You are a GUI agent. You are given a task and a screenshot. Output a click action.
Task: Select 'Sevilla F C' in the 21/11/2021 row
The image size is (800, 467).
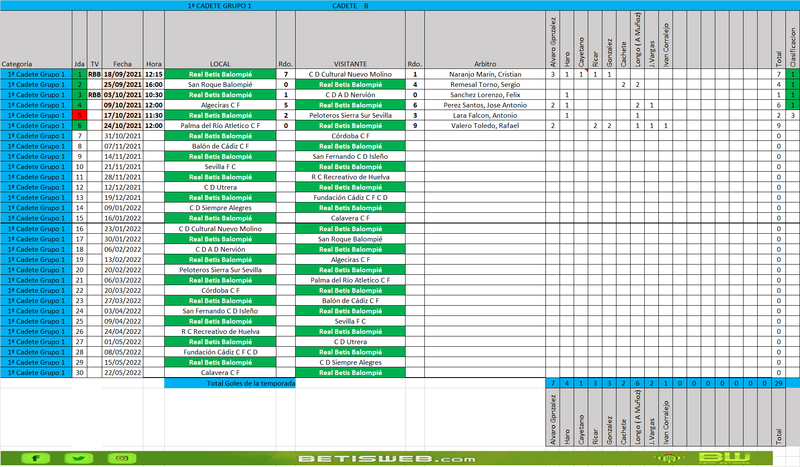point(220,166)
